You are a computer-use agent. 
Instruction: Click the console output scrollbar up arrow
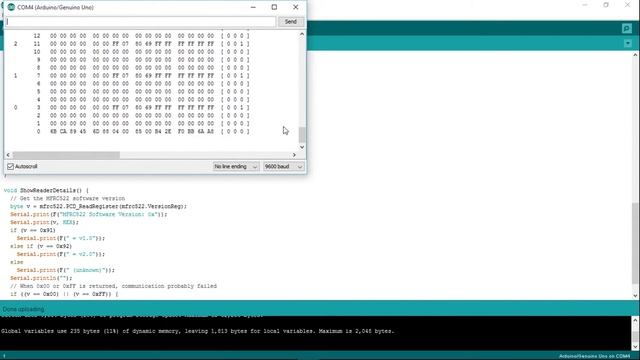click(636, 320)
